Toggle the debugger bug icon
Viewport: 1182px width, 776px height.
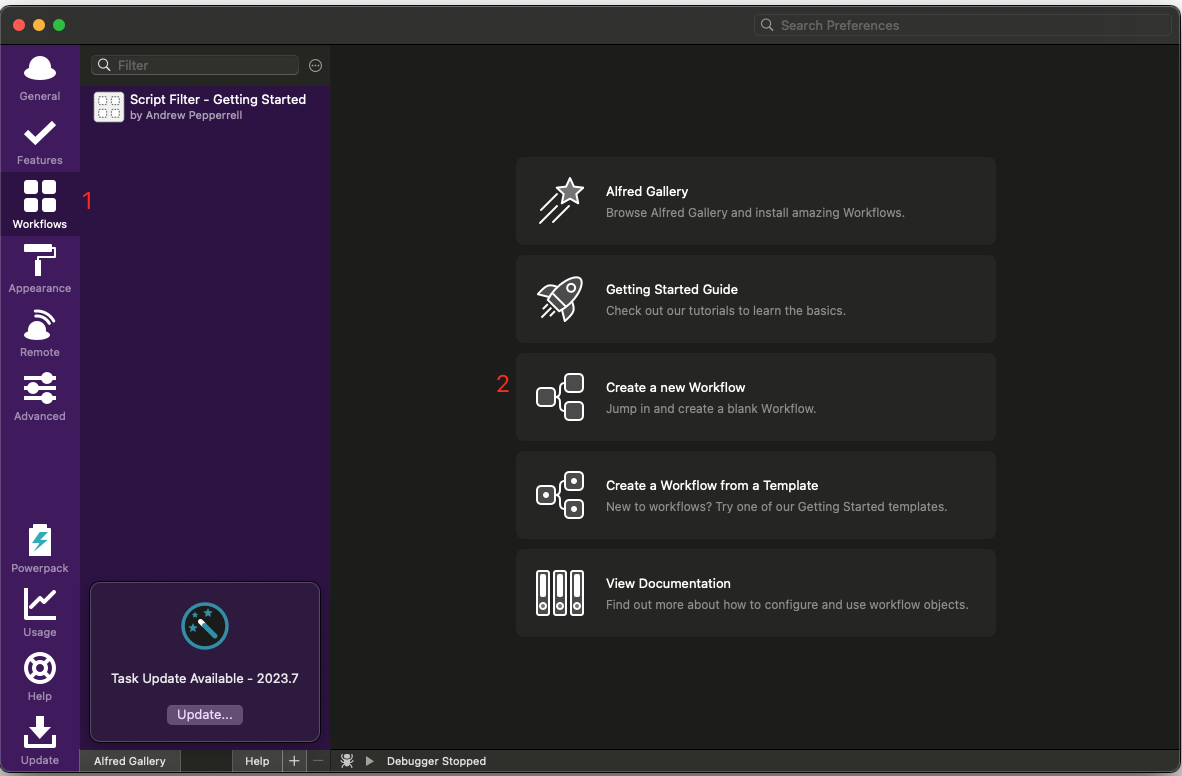pos(347,761)
